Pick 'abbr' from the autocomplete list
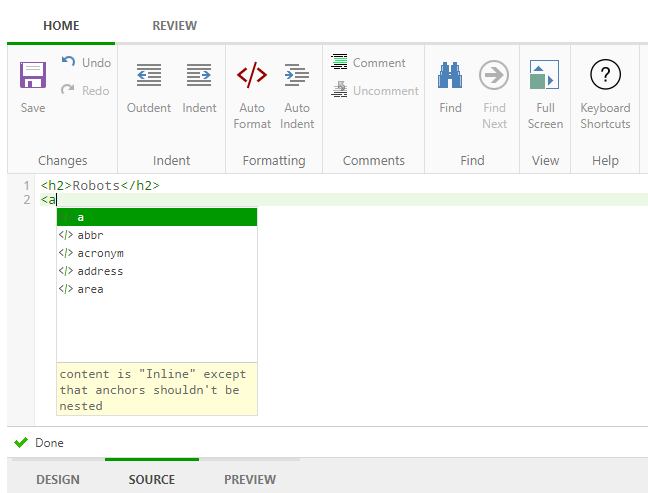 pos(157,235)
